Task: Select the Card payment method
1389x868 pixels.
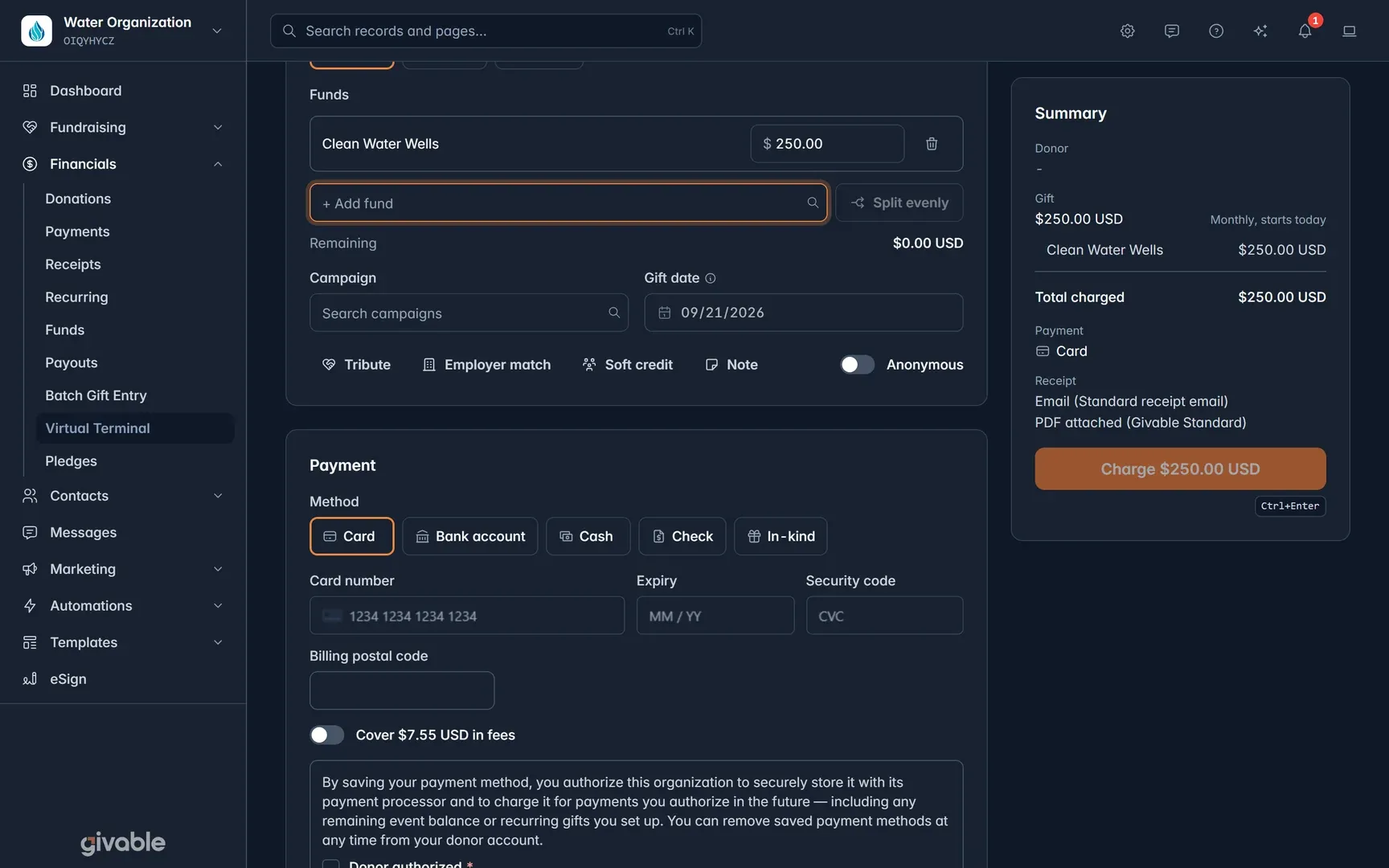Action: pos(351,536)
